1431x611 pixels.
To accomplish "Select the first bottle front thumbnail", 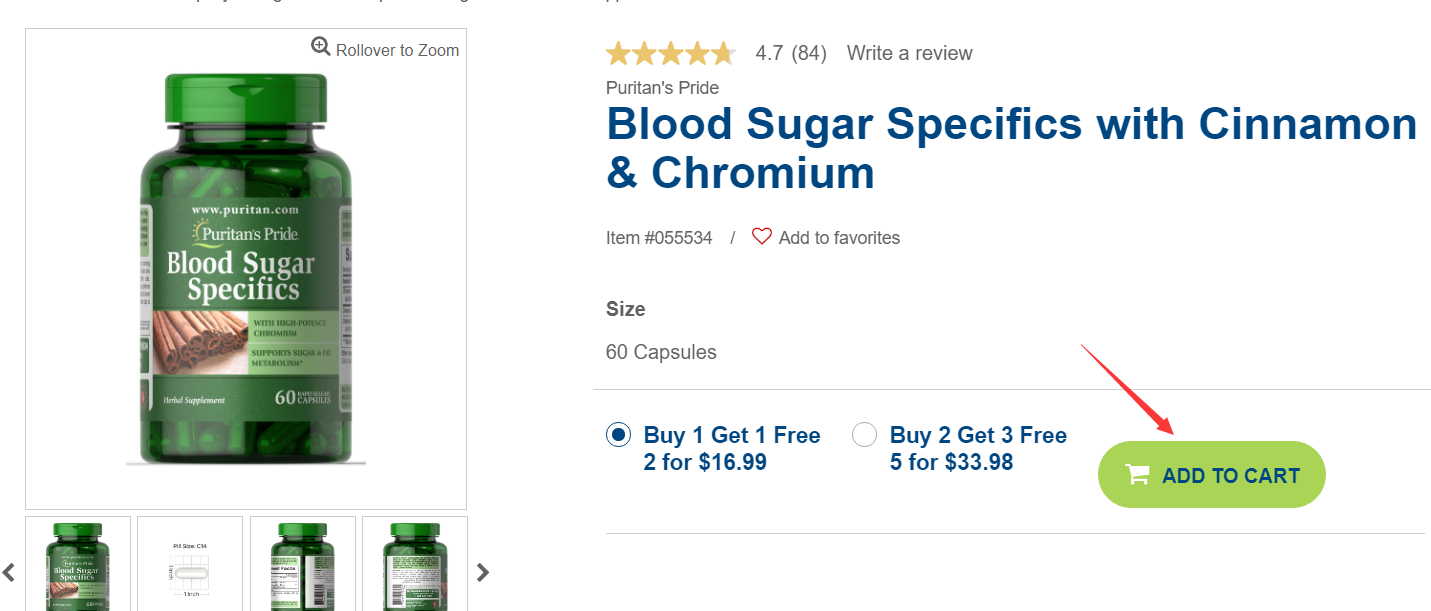I will click(x=78, y=565).
